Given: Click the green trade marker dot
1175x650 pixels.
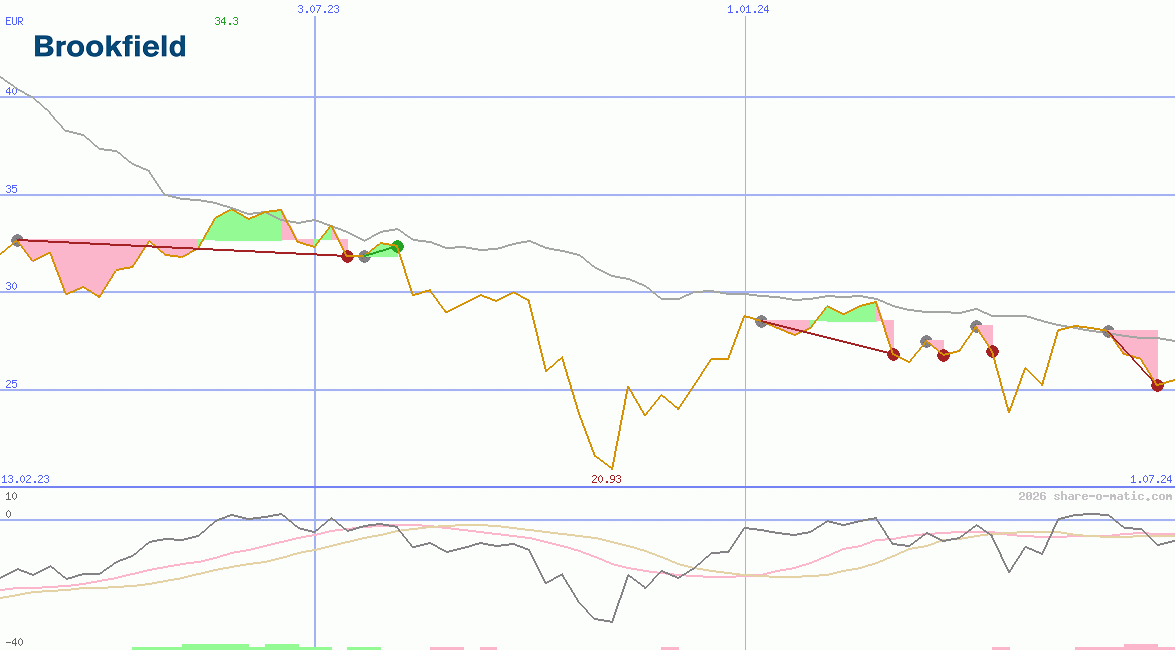Looking at the screenshot, I should (397, 246).
